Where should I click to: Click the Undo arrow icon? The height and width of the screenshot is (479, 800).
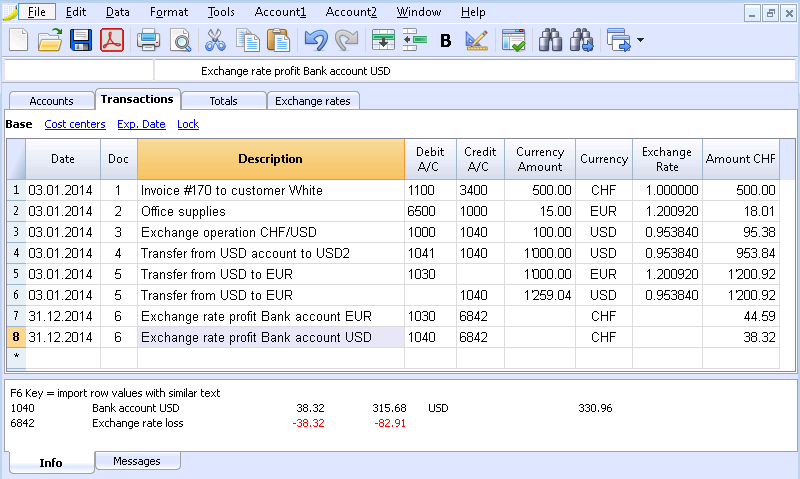click(316, 40)
